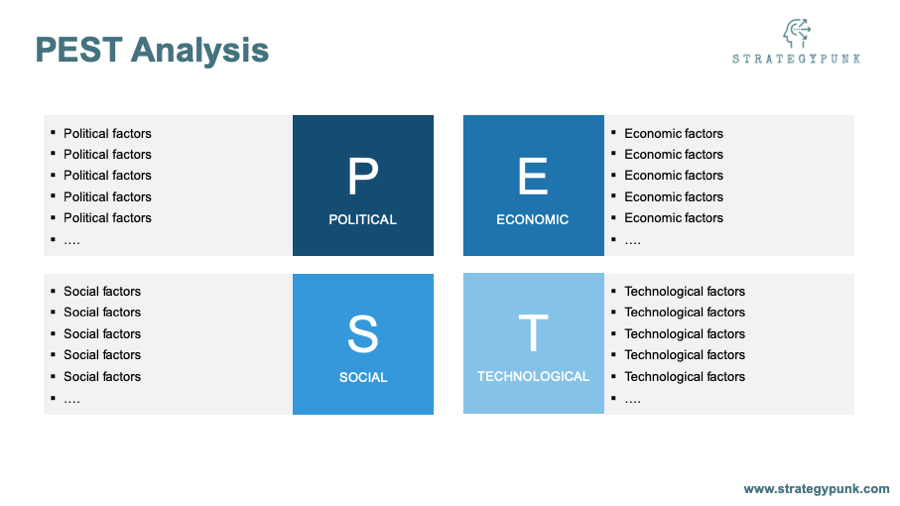
Task: Click the ECONOMIC label in blue box
Action: pos(533,219)
